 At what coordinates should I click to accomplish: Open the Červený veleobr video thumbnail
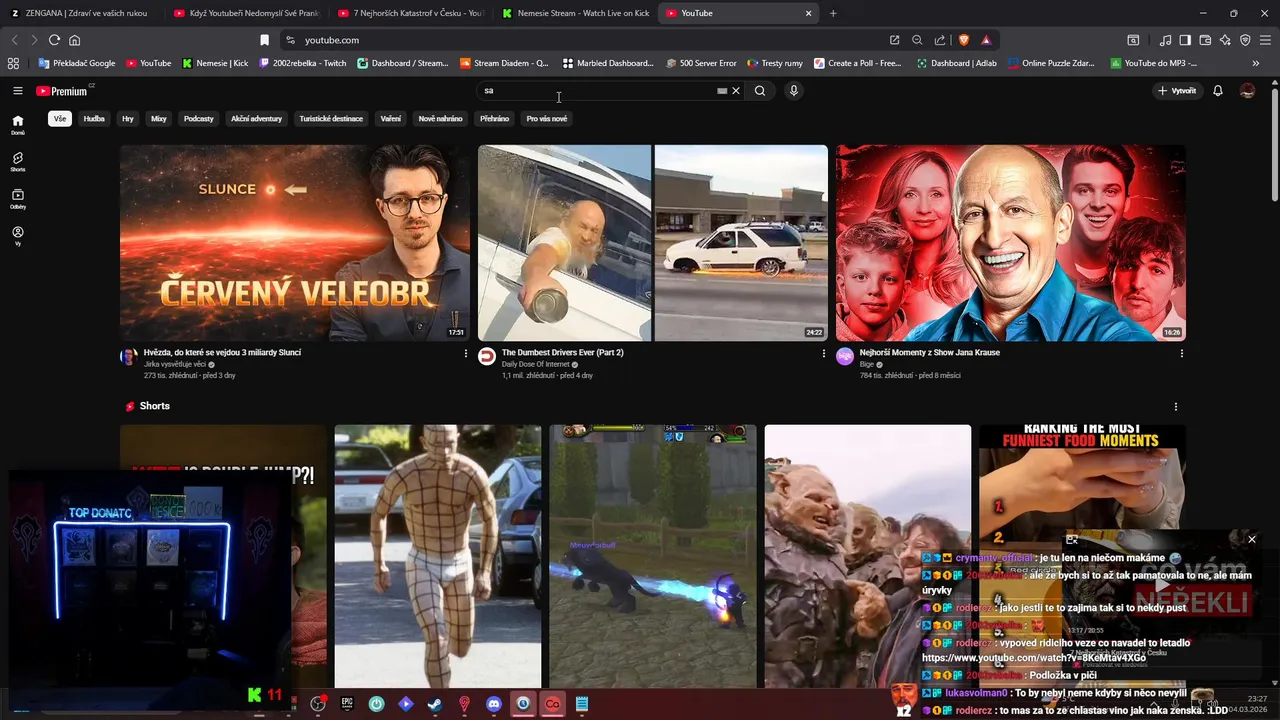(x=294, y=243)
